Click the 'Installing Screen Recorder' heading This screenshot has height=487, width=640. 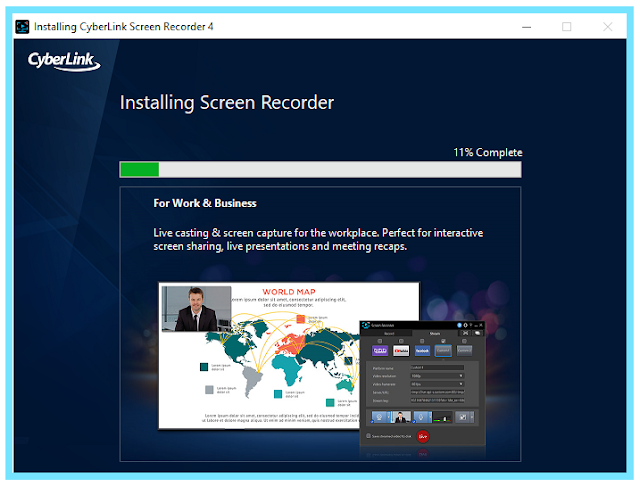pos(227,102)
